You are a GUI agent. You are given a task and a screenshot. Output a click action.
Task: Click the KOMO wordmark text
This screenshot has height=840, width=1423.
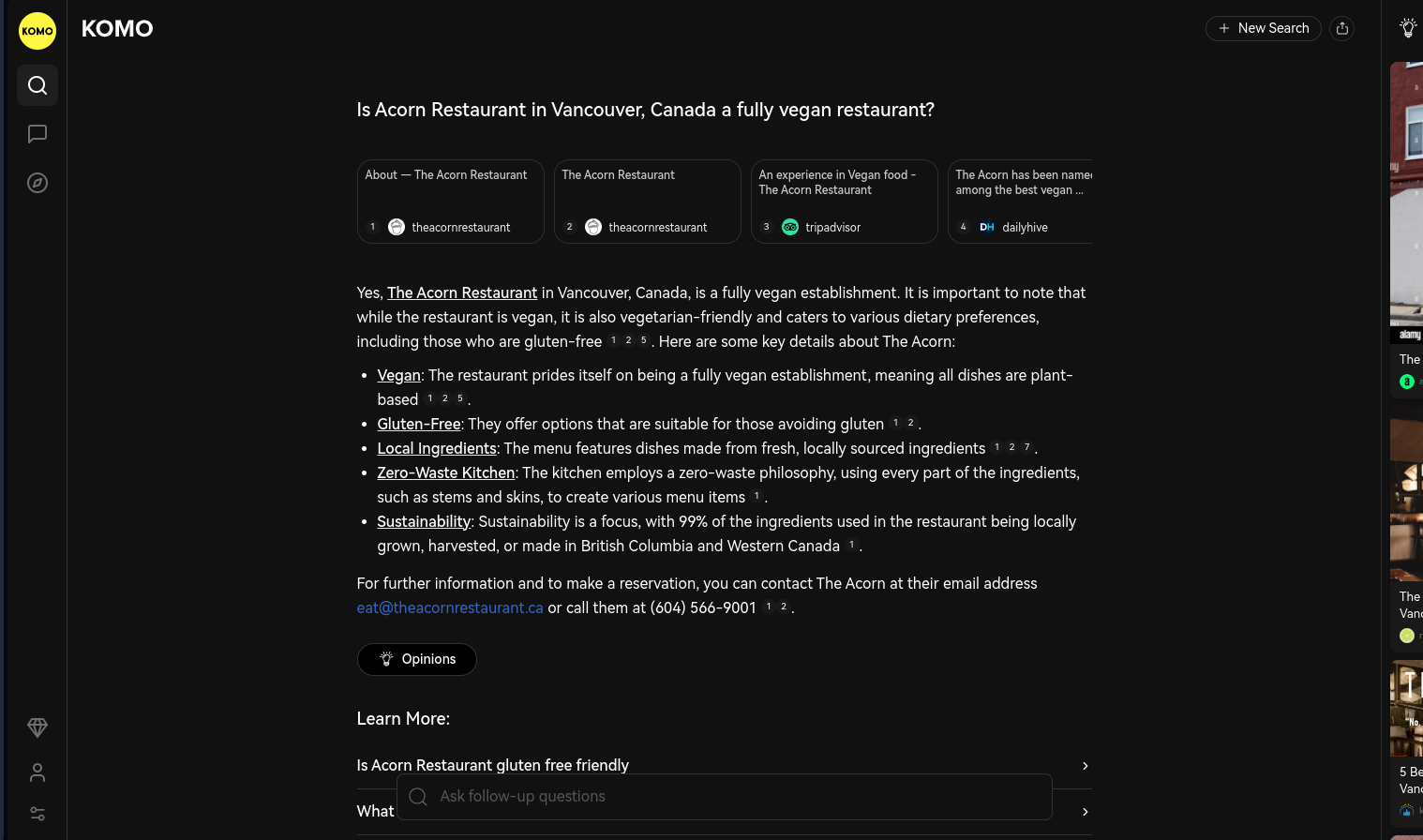tap(117, 29)
